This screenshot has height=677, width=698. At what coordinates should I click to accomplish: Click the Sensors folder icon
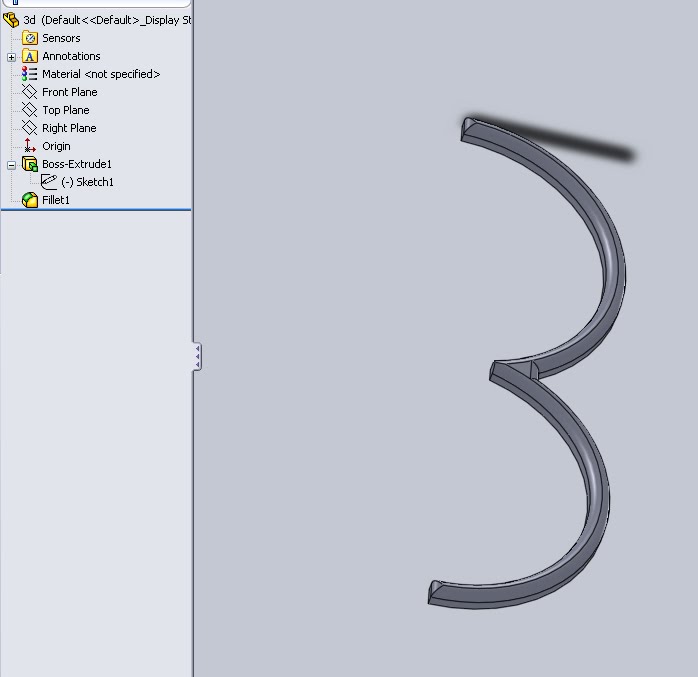click(x=30, y=38)
